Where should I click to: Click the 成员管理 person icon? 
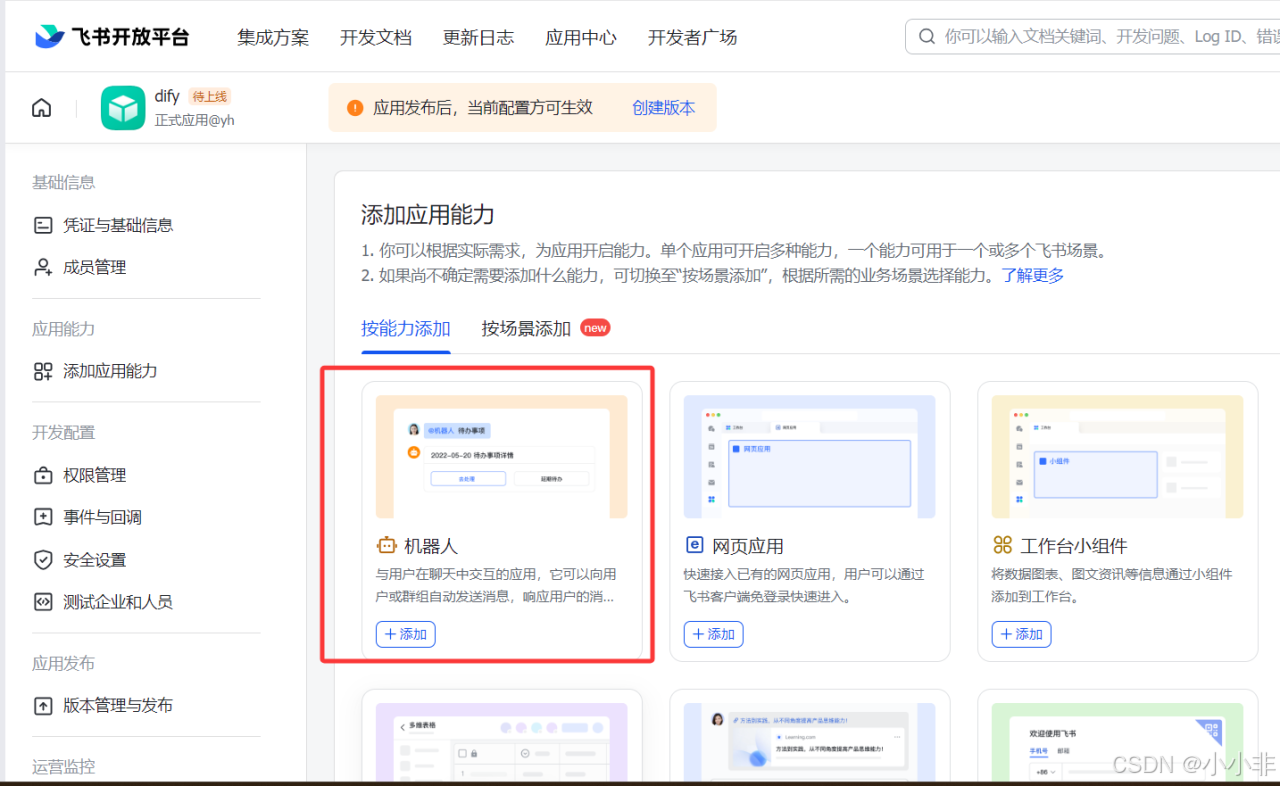tap(43, 267)
